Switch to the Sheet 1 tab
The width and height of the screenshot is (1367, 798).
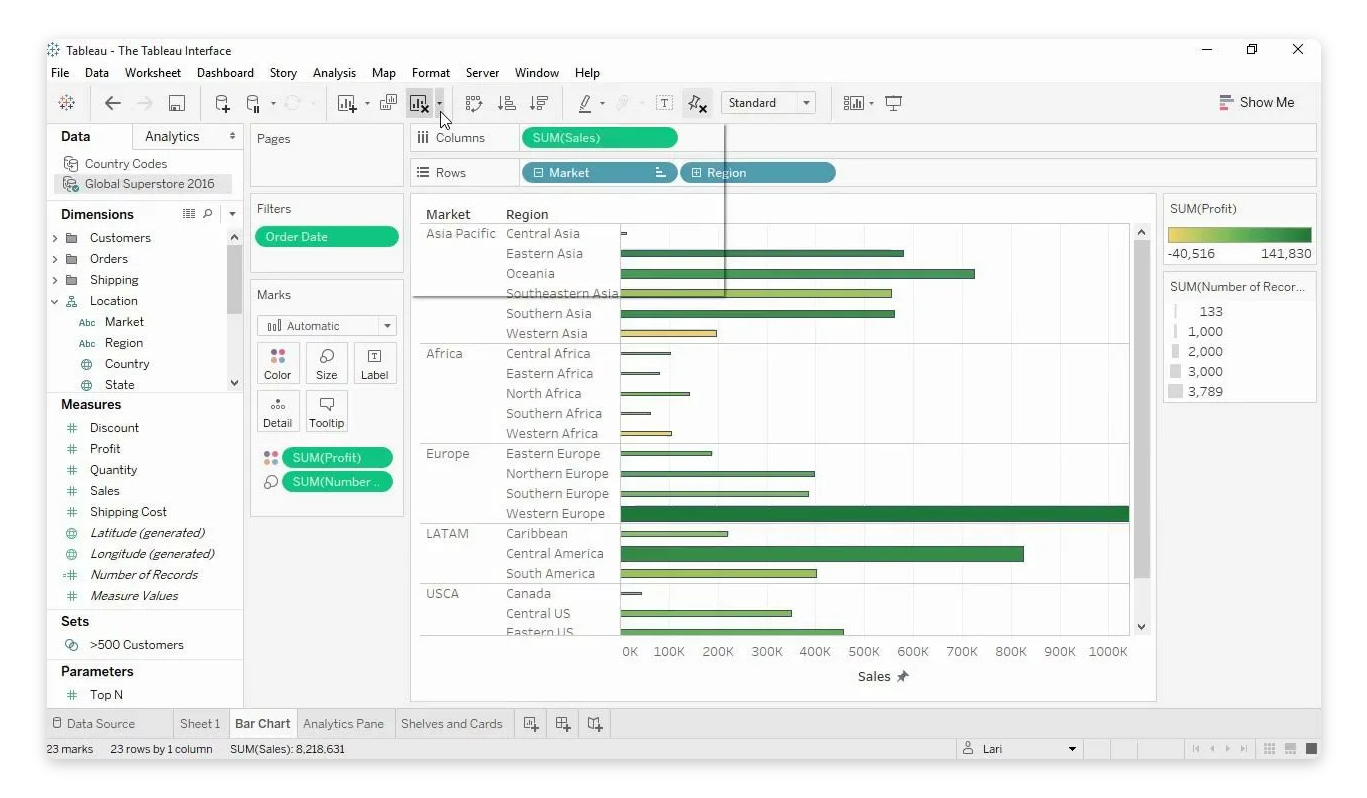200,724
